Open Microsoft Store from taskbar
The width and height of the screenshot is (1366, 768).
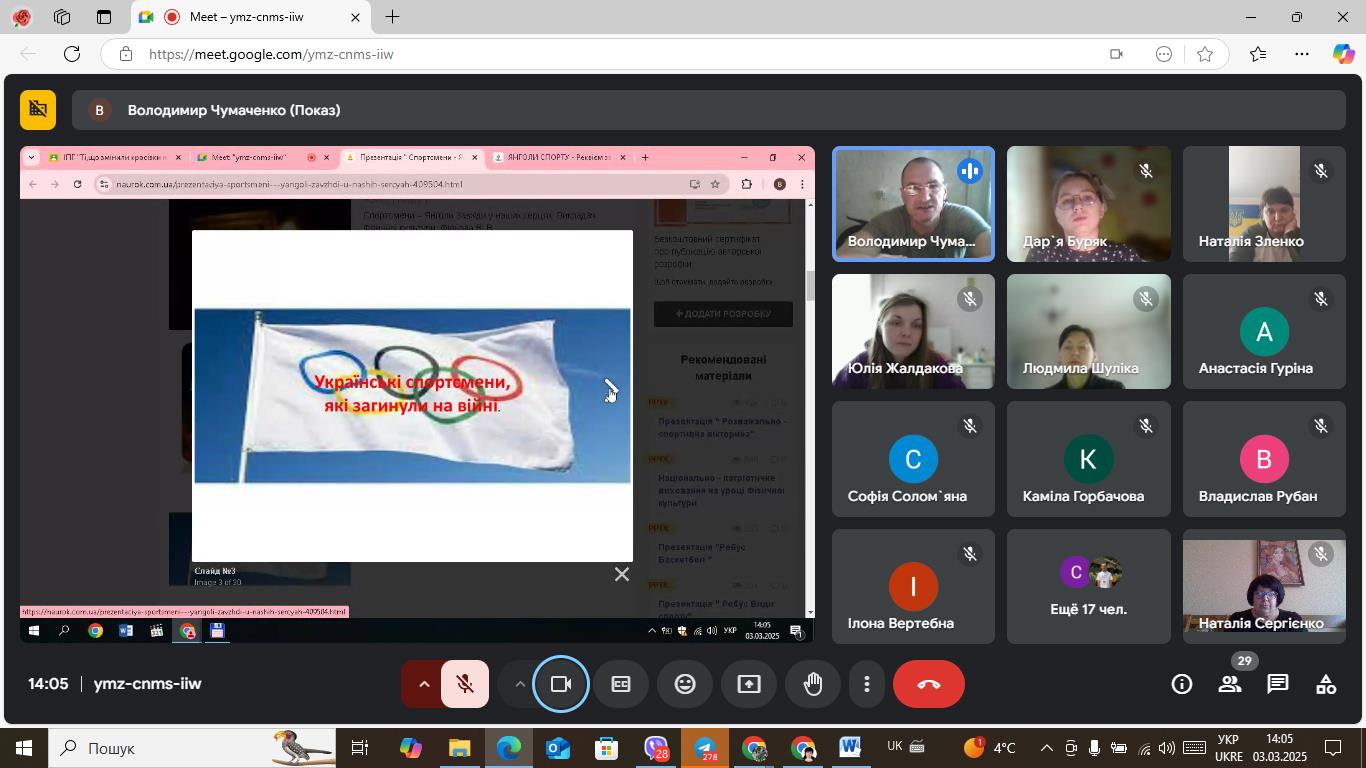[606, 748]
